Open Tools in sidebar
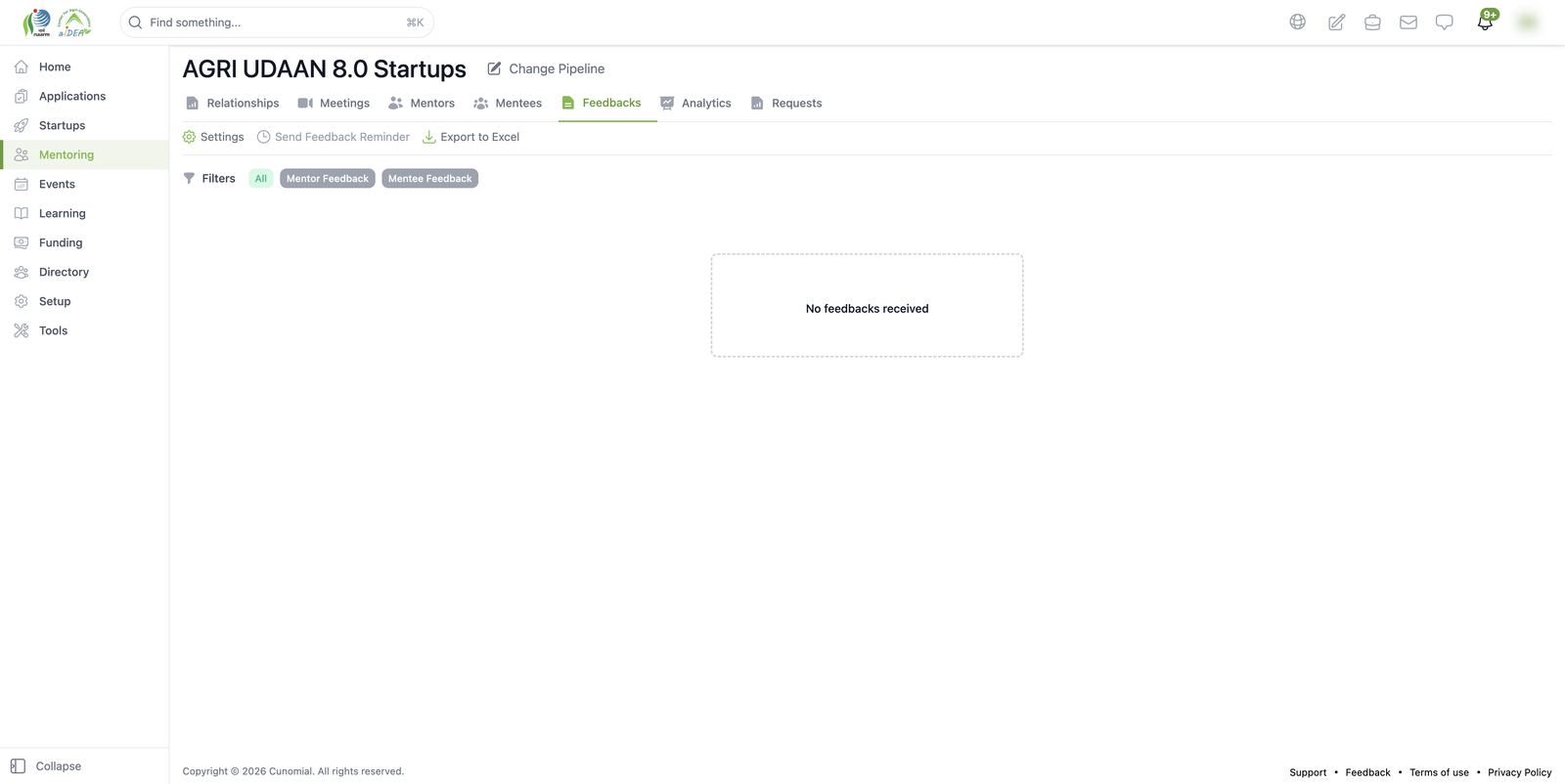 click(x=84, y=330)
